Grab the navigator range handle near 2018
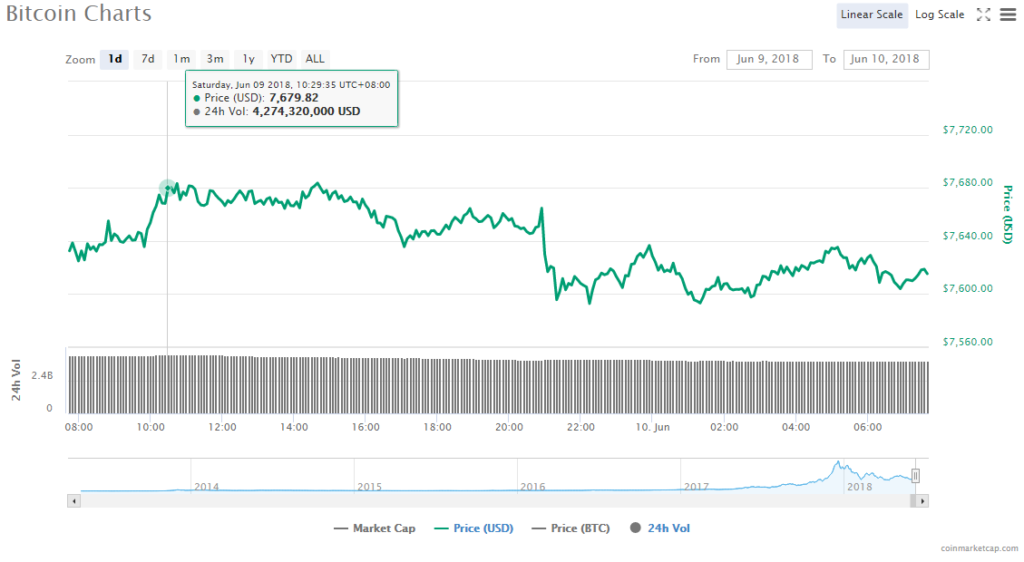 916,476
